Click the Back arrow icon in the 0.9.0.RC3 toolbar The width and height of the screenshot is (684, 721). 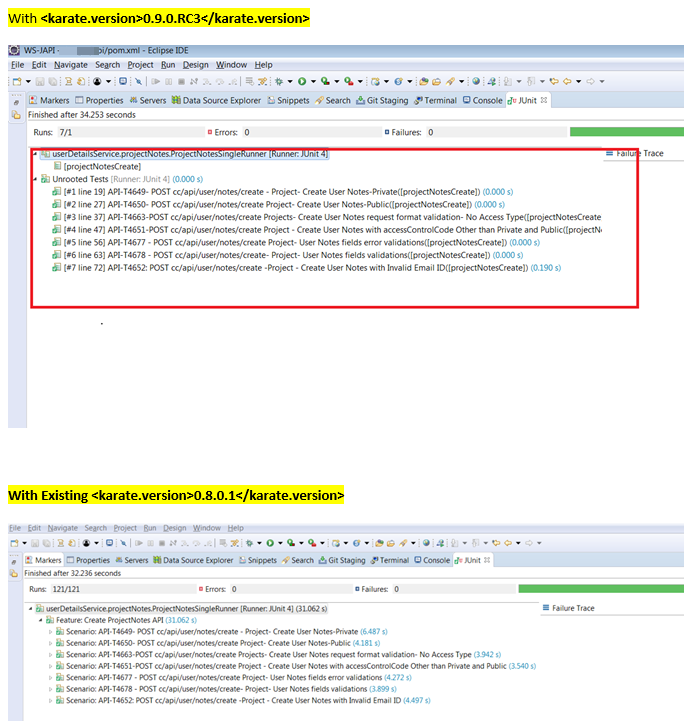567,81
